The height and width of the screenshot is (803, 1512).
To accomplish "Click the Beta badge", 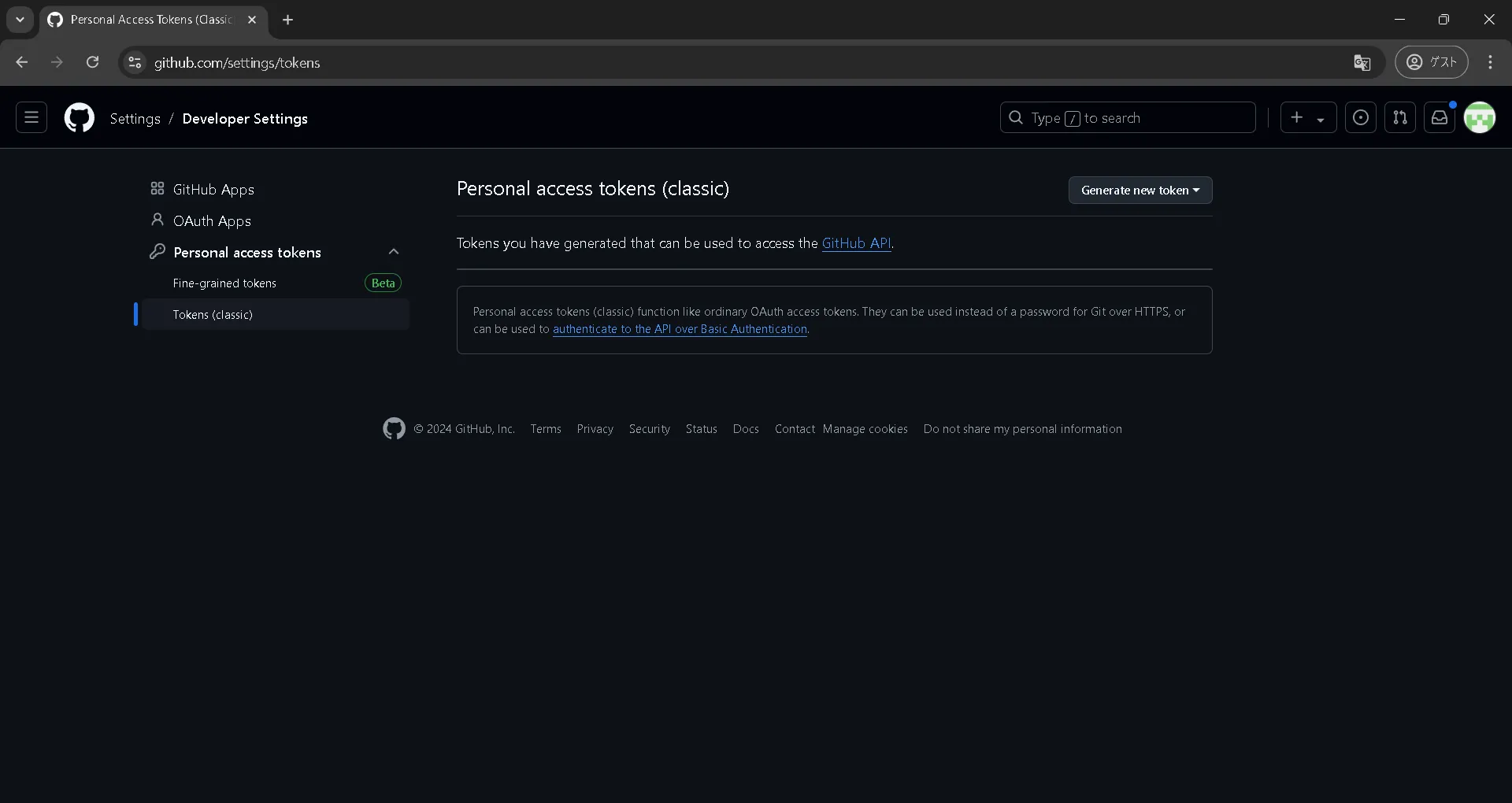I will (383, 283).
